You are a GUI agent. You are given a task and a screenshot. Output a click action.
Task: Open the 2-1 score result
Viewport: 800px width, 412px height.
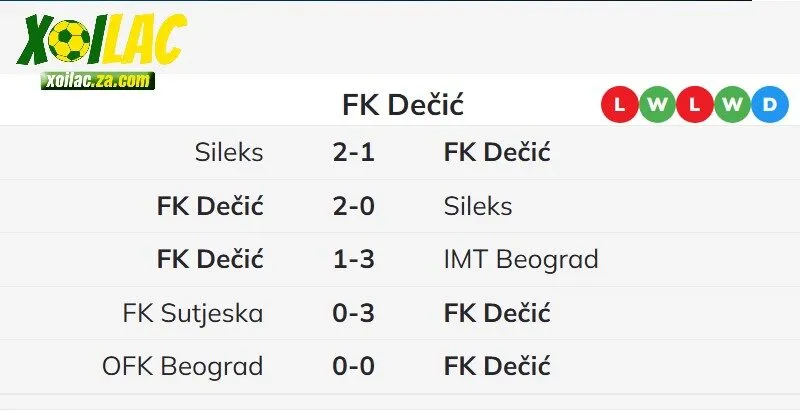tap(353, 152)
